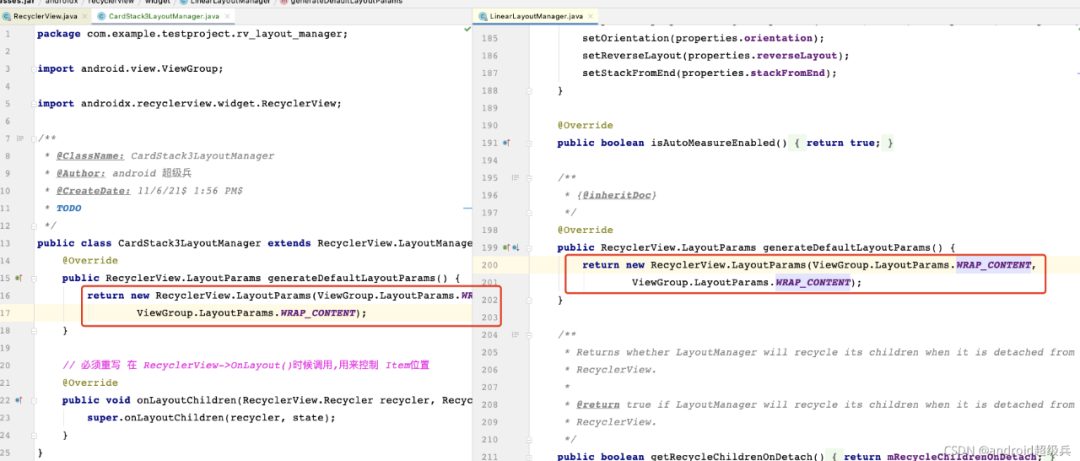The image size is (1080, 461).
Task: Open the green checkmark inspection indicator
Action: 468,30
